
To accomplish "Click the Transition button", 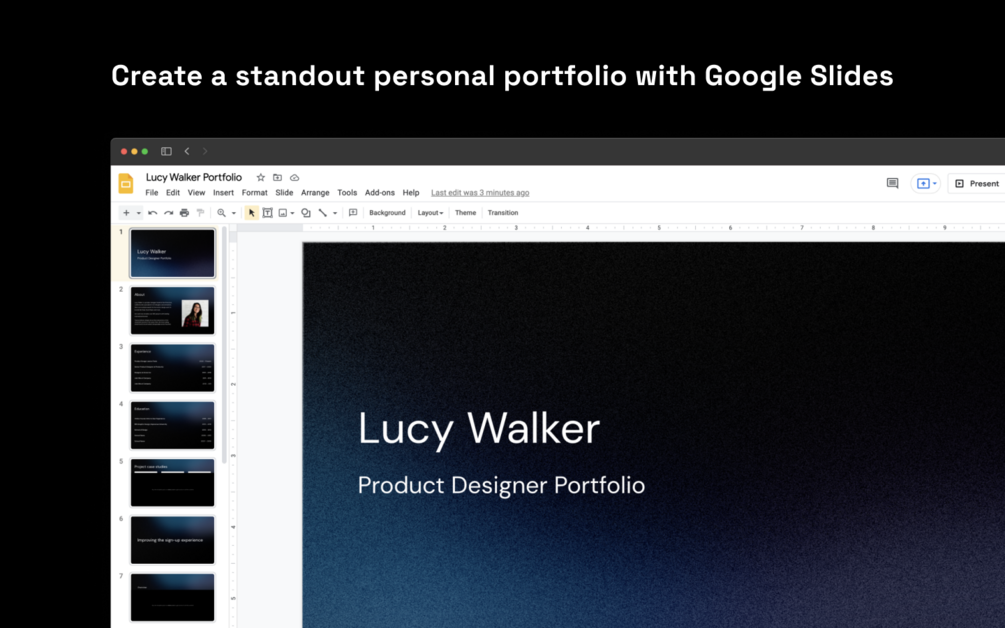I will 502,213.
